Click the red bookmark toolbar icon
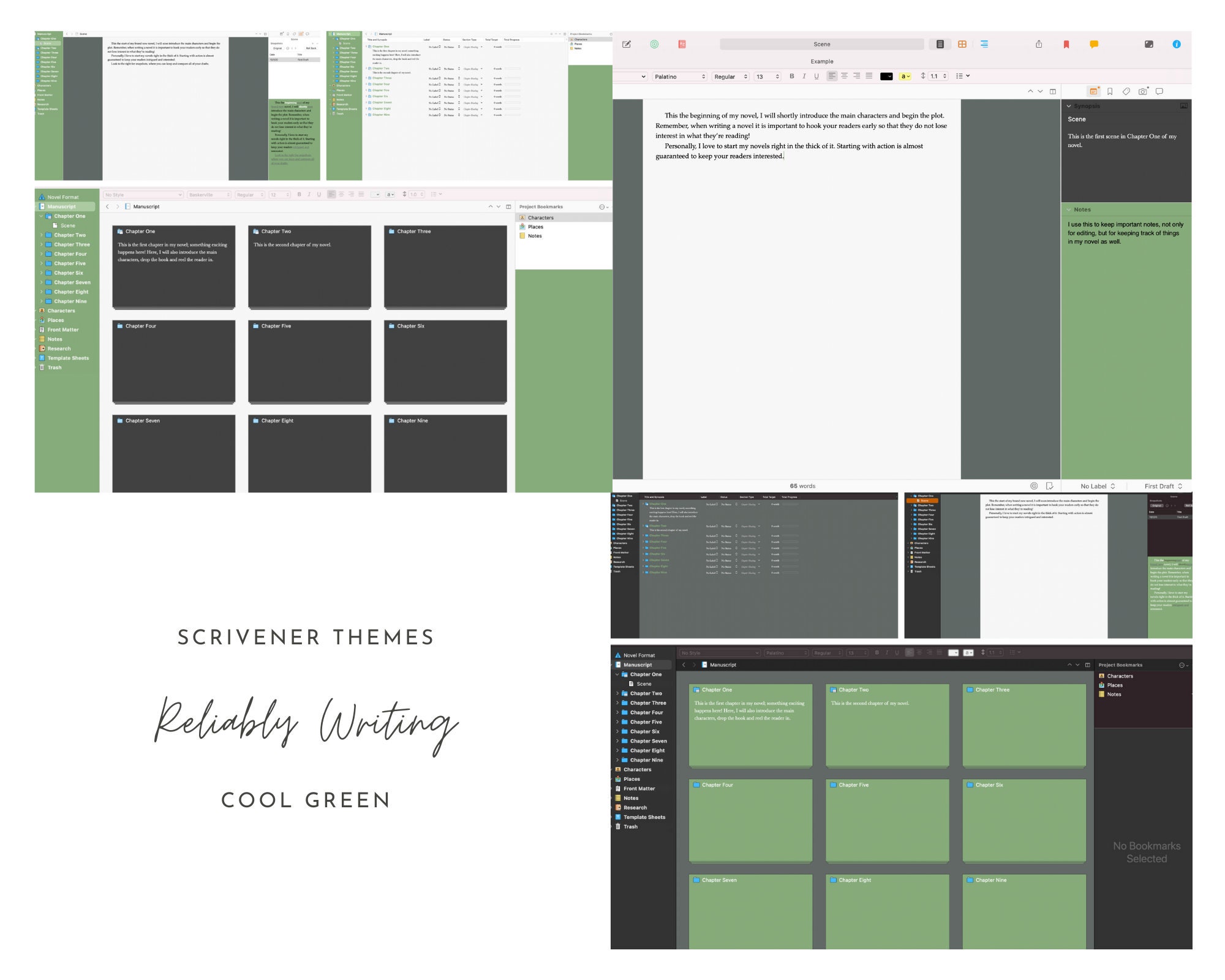The image size is (1225, 980). (1066, 44)
